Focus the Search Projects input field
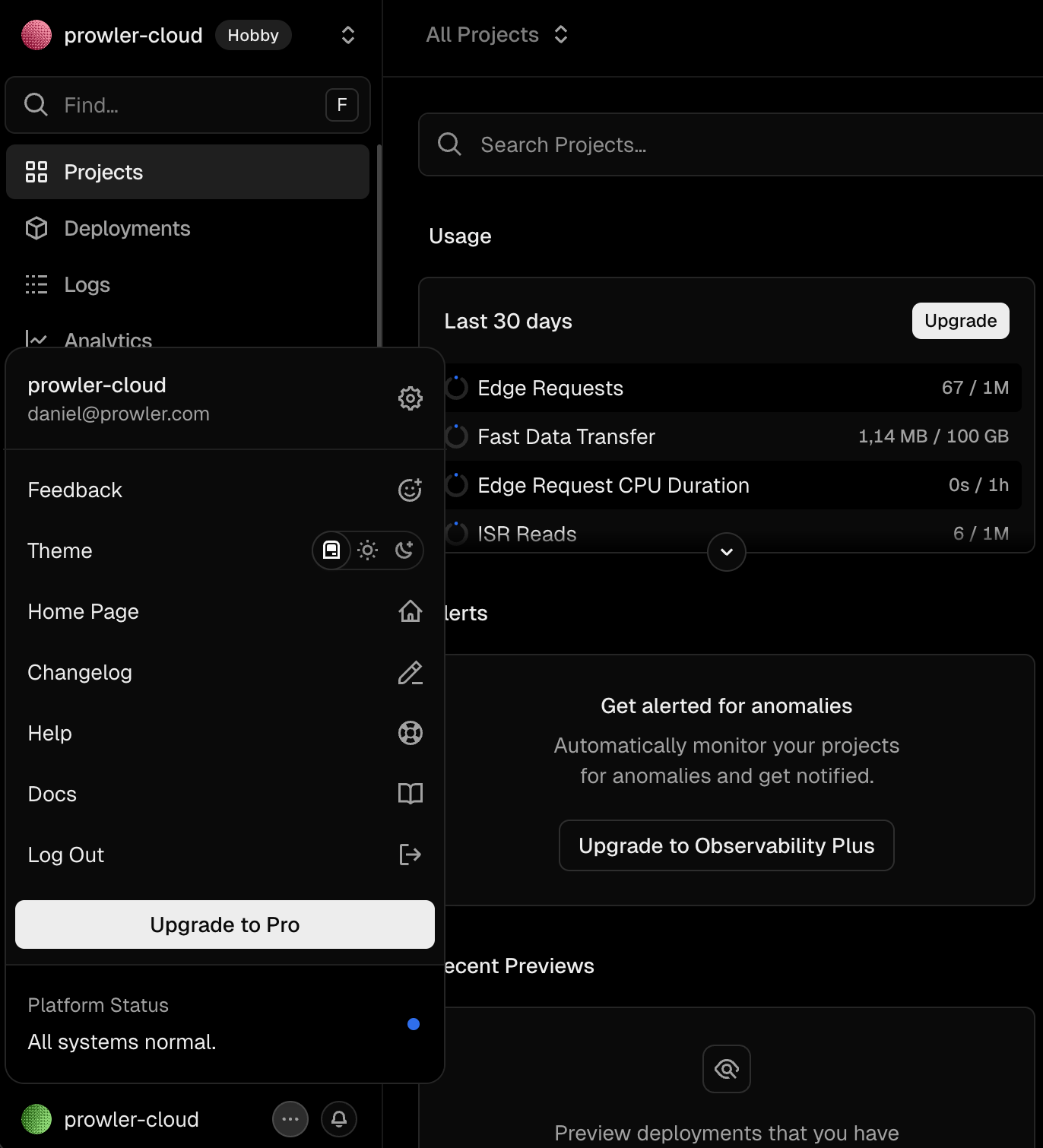The width and height of the screenshot is (1043, 1148). point(731,144)
